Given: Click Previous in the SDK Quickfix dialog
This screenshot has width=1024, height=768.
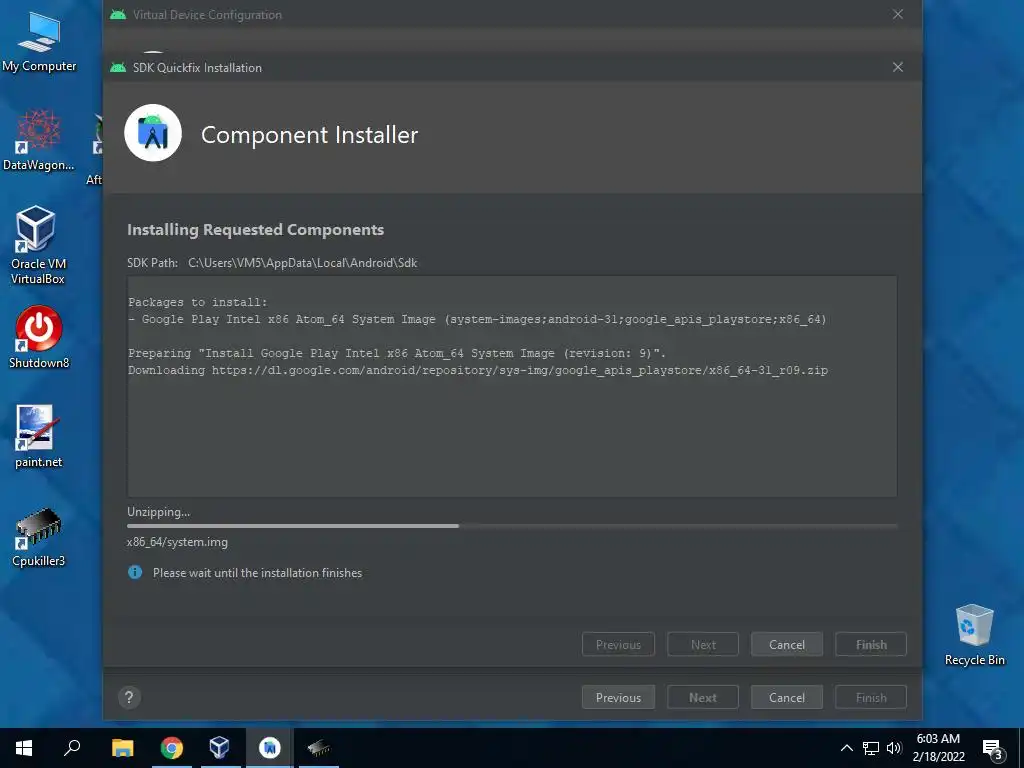Looking at the screenshot, I should tap(618, 644).
